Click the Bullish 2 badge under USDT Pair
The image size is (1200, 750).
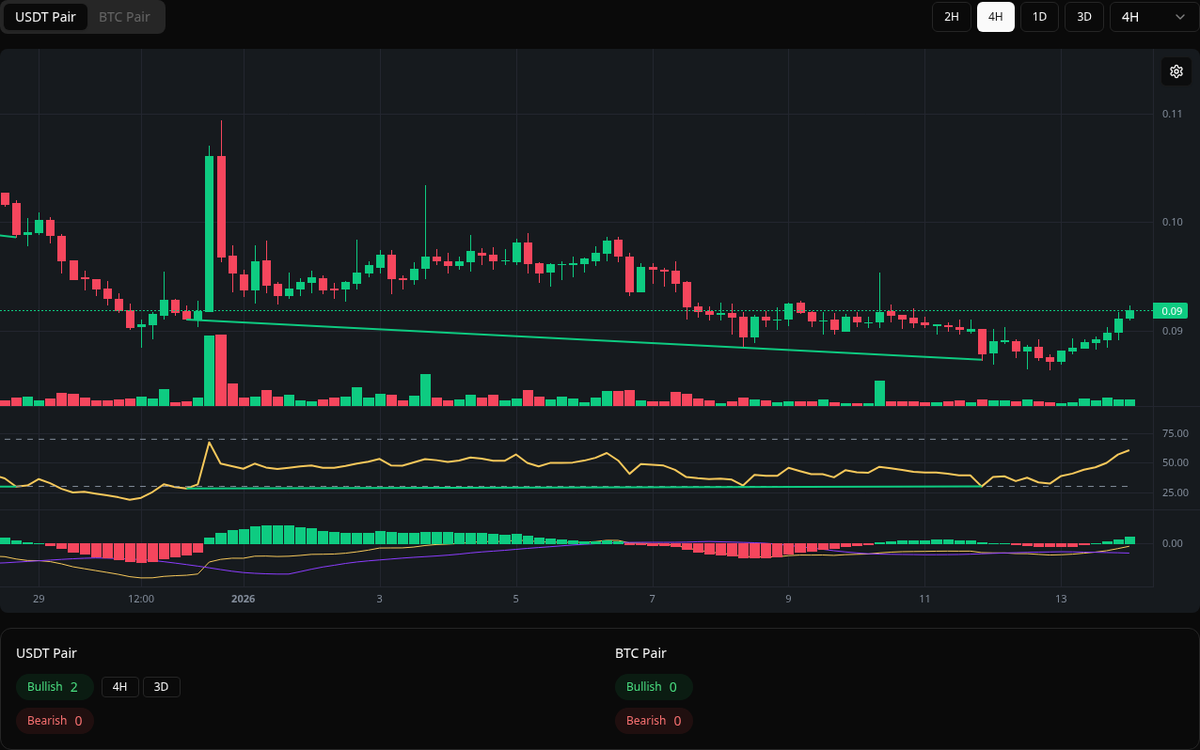(x=54, y=687)
